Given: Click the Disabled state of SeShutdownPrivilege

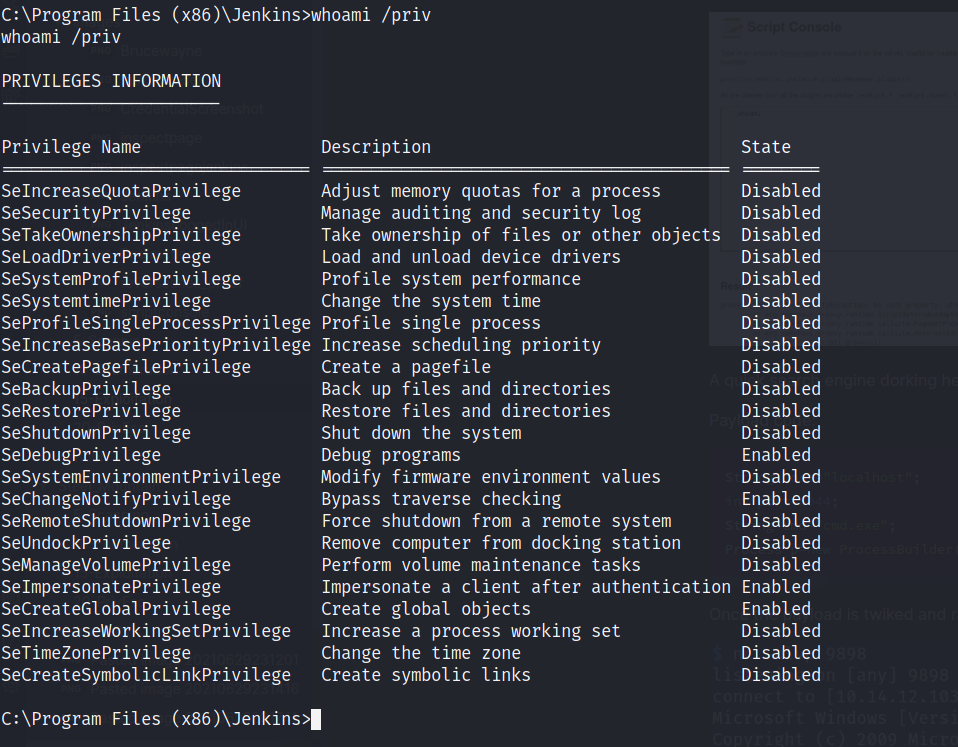Looking at the screenshot, I should pyautogui.click(x=781, y=433).
